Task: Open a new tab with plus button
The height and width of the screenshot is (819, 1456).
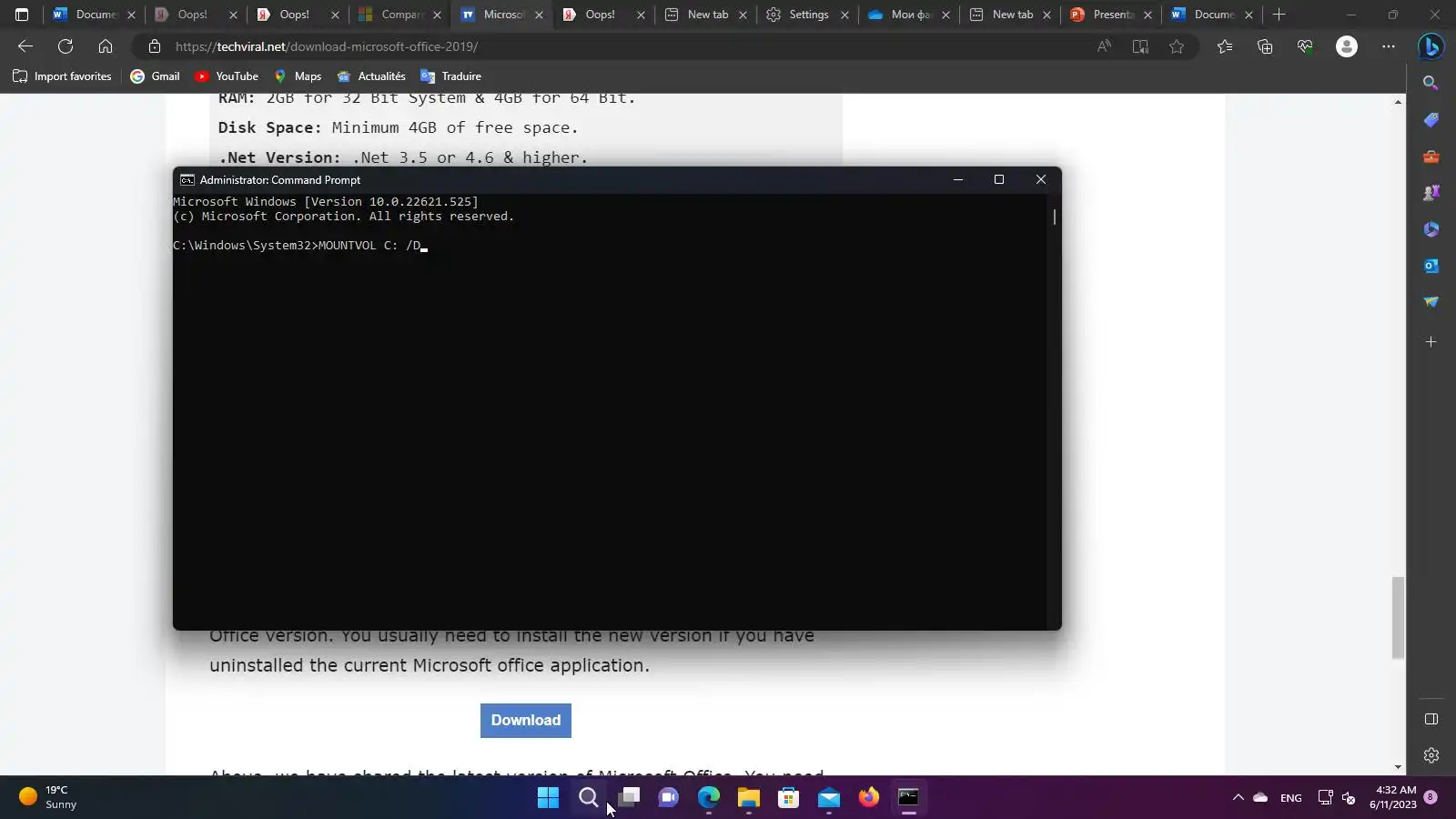Action: (1279, 15)
